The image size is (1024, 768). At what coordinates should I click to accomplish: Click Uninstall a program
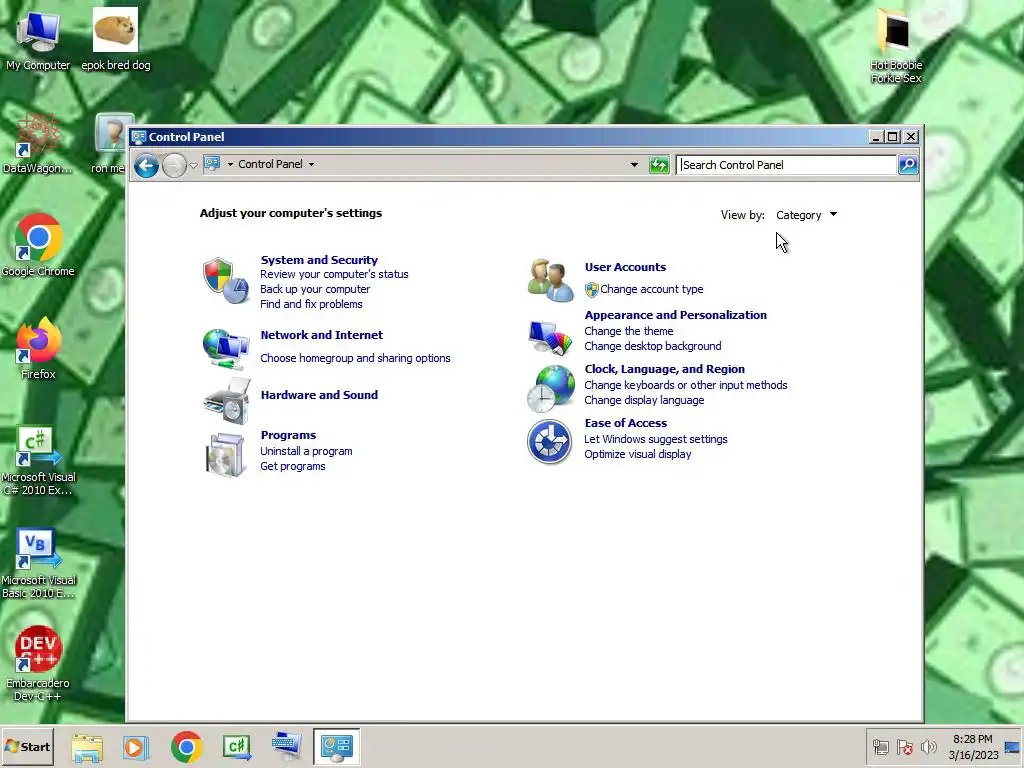(x=306, y=451)
